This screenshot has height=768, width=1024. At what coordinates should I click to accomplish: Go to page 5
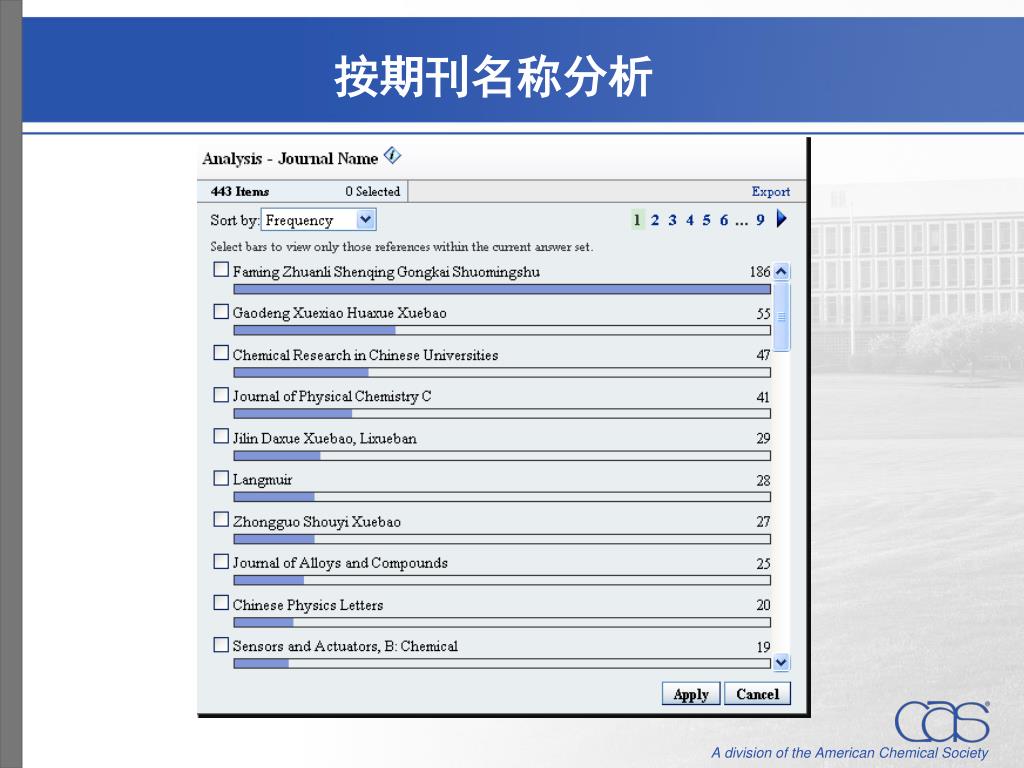[x=707, y=220]
